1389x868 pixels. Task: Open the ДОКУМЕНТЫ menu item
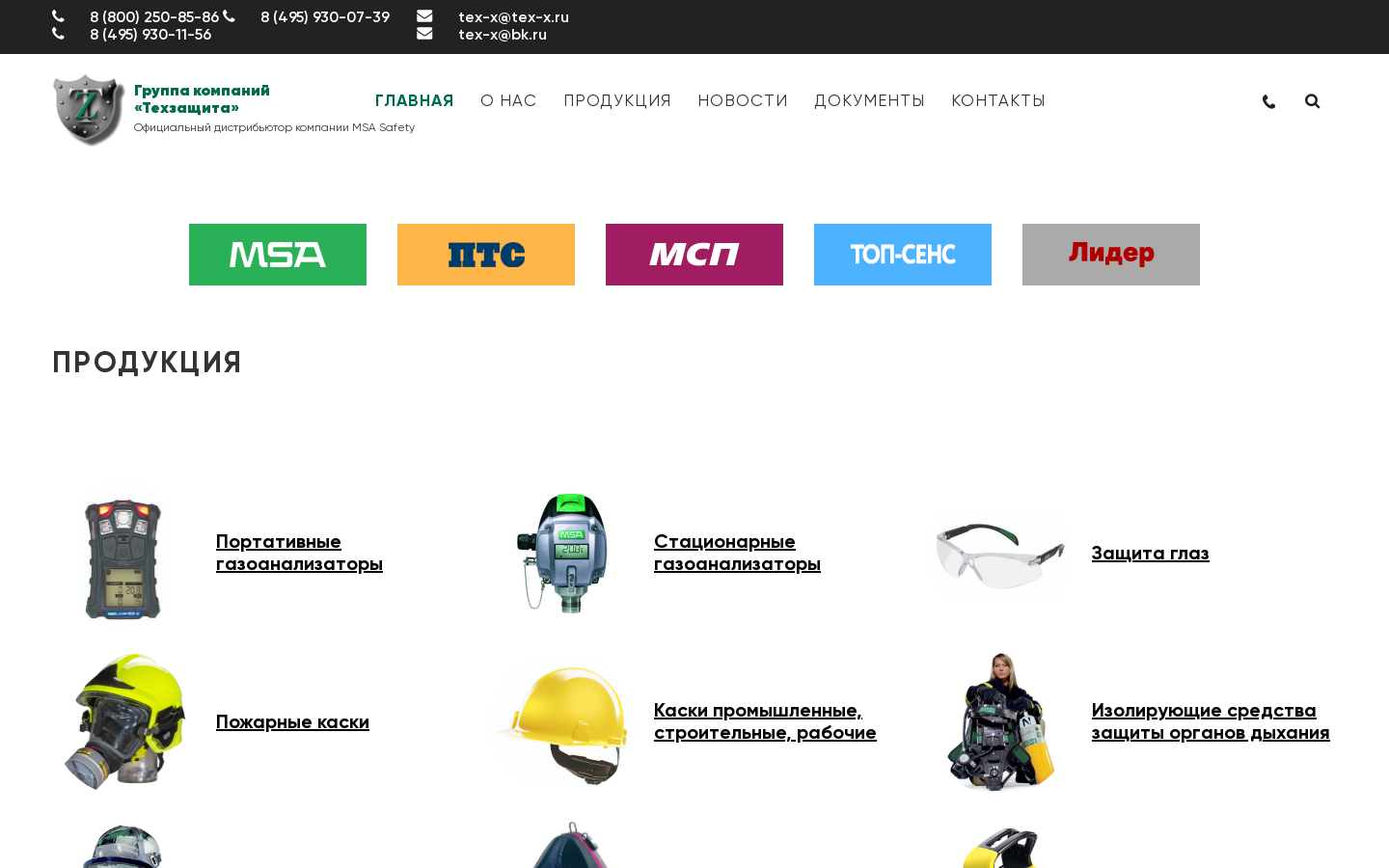(869, 101)
